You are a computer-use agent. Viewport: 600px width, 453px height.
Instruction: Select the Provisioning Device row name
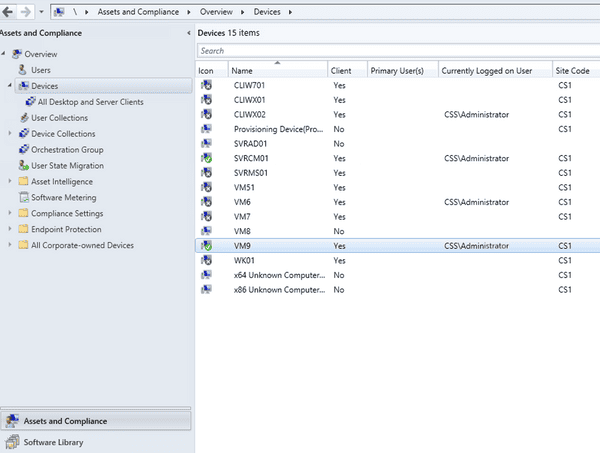pyautogui.click(x=279, y=129)
